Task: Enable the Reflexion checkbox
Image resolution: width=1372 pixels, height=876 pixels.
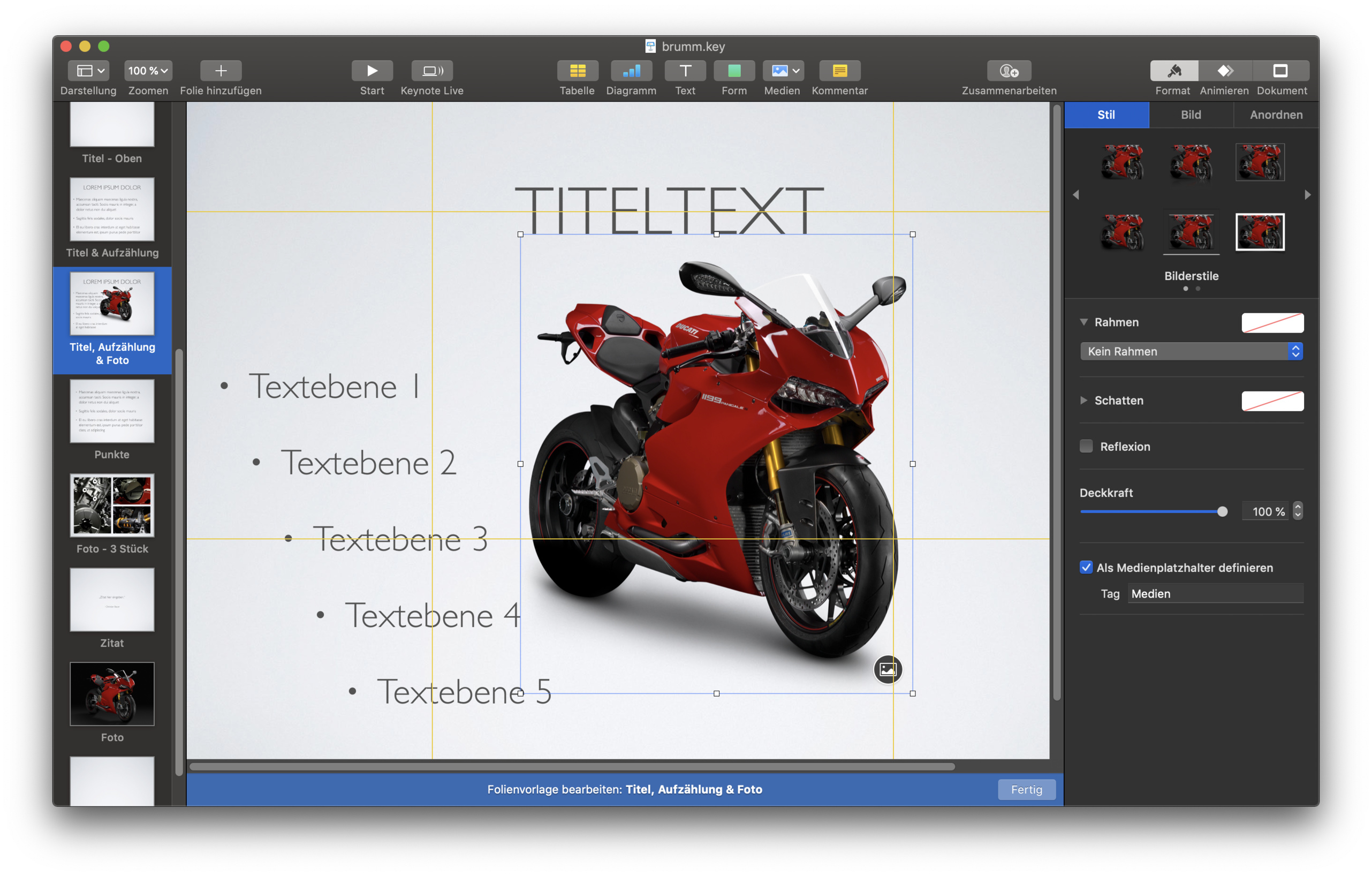Action: 1086,446
